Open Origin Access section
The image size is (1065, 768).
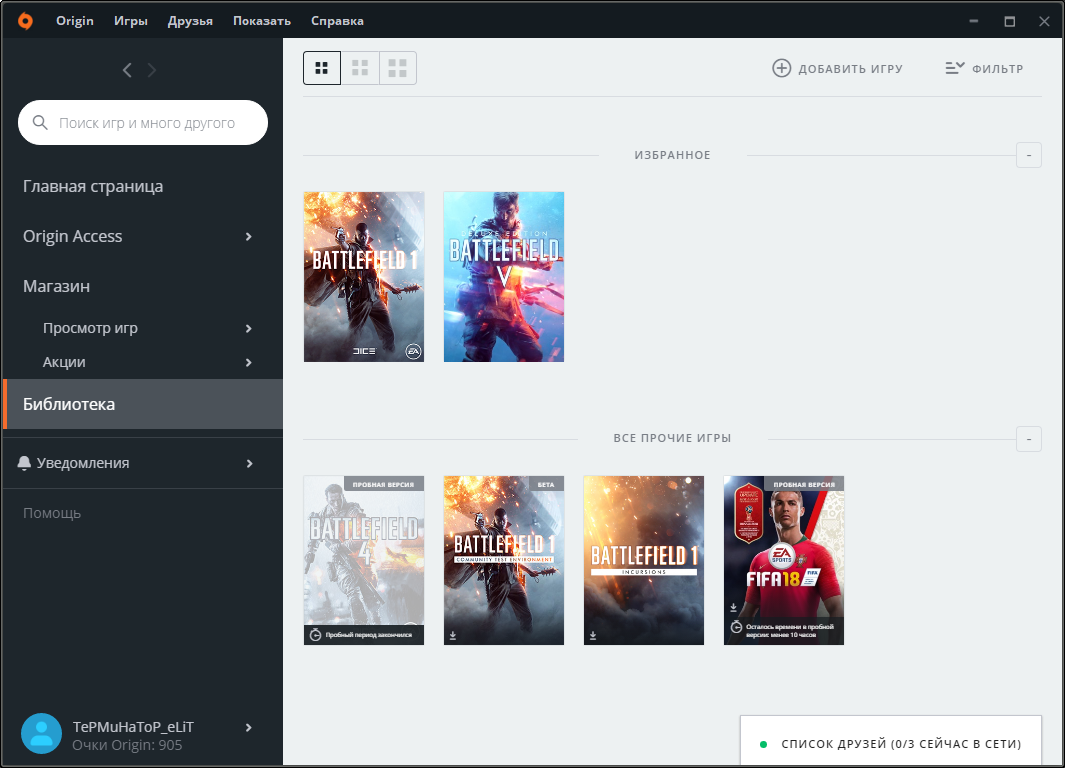click(73, 236)
